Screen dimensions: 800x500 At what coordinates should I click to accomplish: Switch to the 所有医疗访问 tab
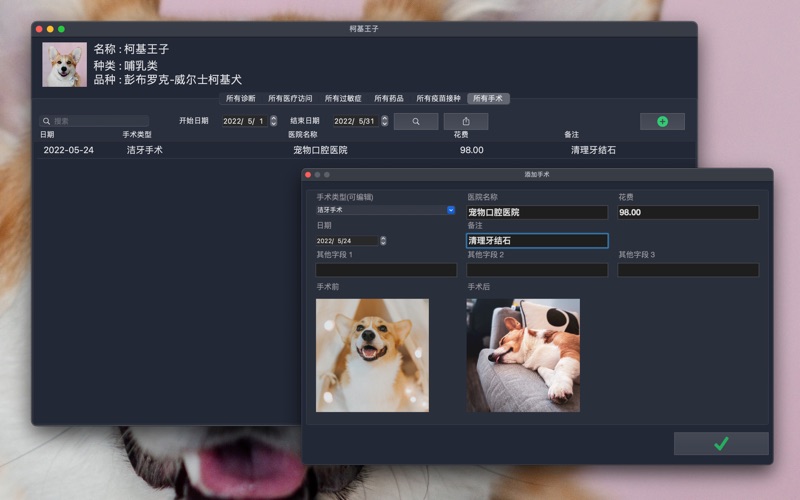[x=290, y=98]
